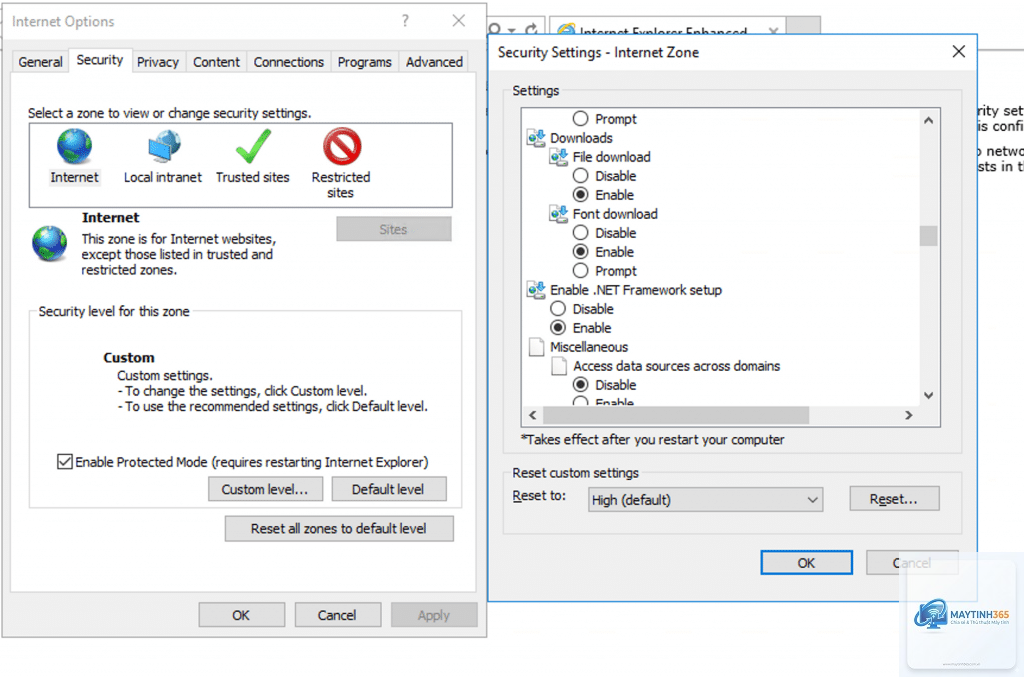This screenshot has height=677, width=1024.
Task: Click settings list scroll right arrow
Action: [x=908, y=415]
